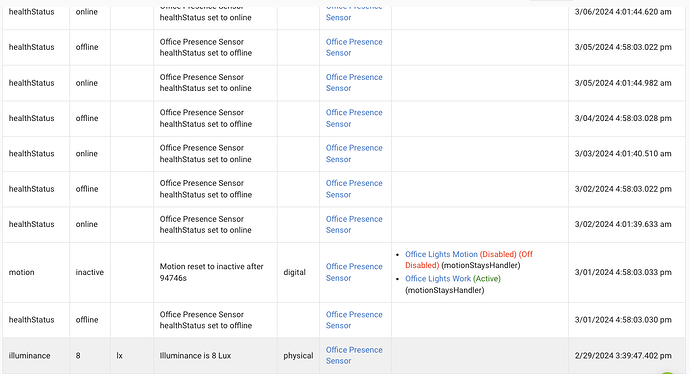Open sensor link for 3/06/2024 4:01:44.620 am event
The height and width of the screenshot is (374, 690).
(354, 13)
